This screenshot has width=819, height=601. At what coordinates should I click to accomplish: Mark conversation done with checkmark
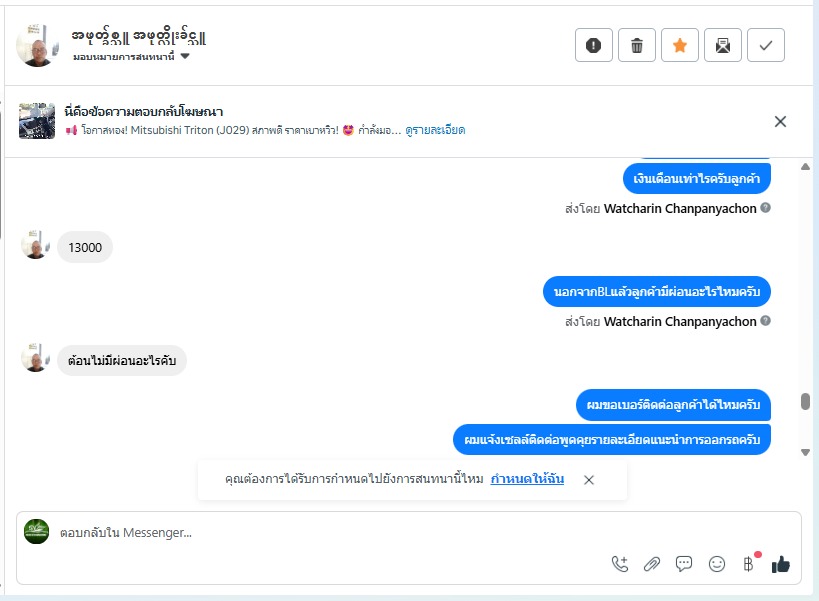tap(766, 45)
